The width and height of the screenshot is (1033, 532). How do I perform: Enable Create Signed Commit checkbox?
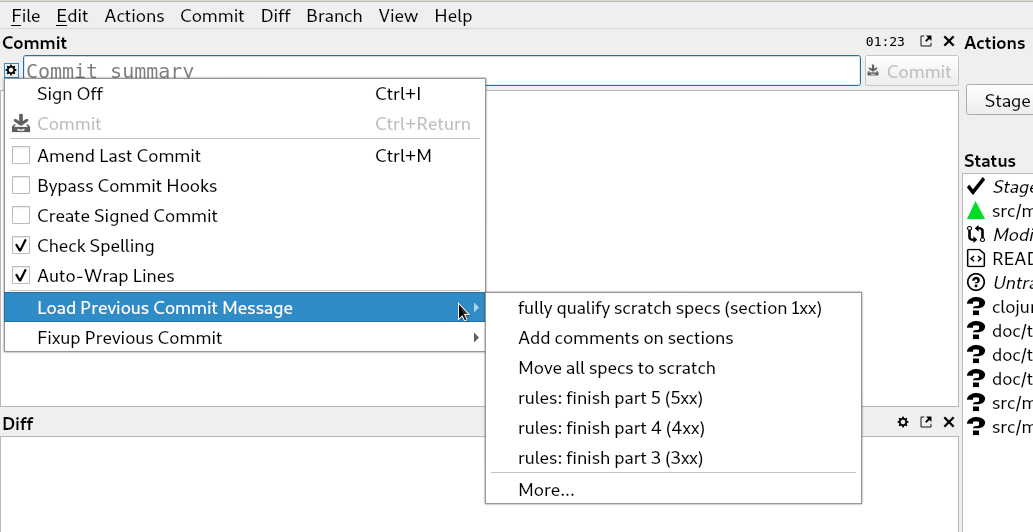coord(21,215)
